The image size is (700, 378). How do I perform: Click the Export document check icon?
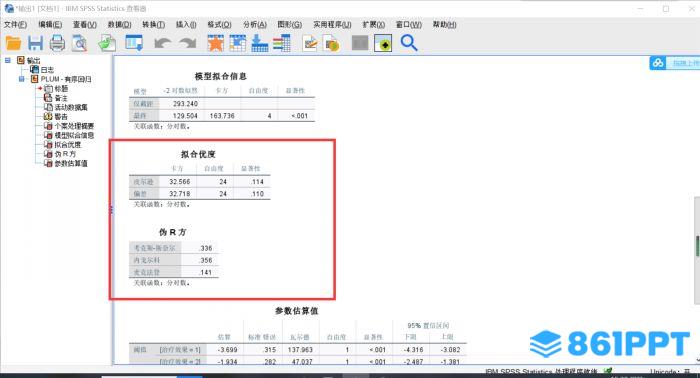click(x=107, y=43)
